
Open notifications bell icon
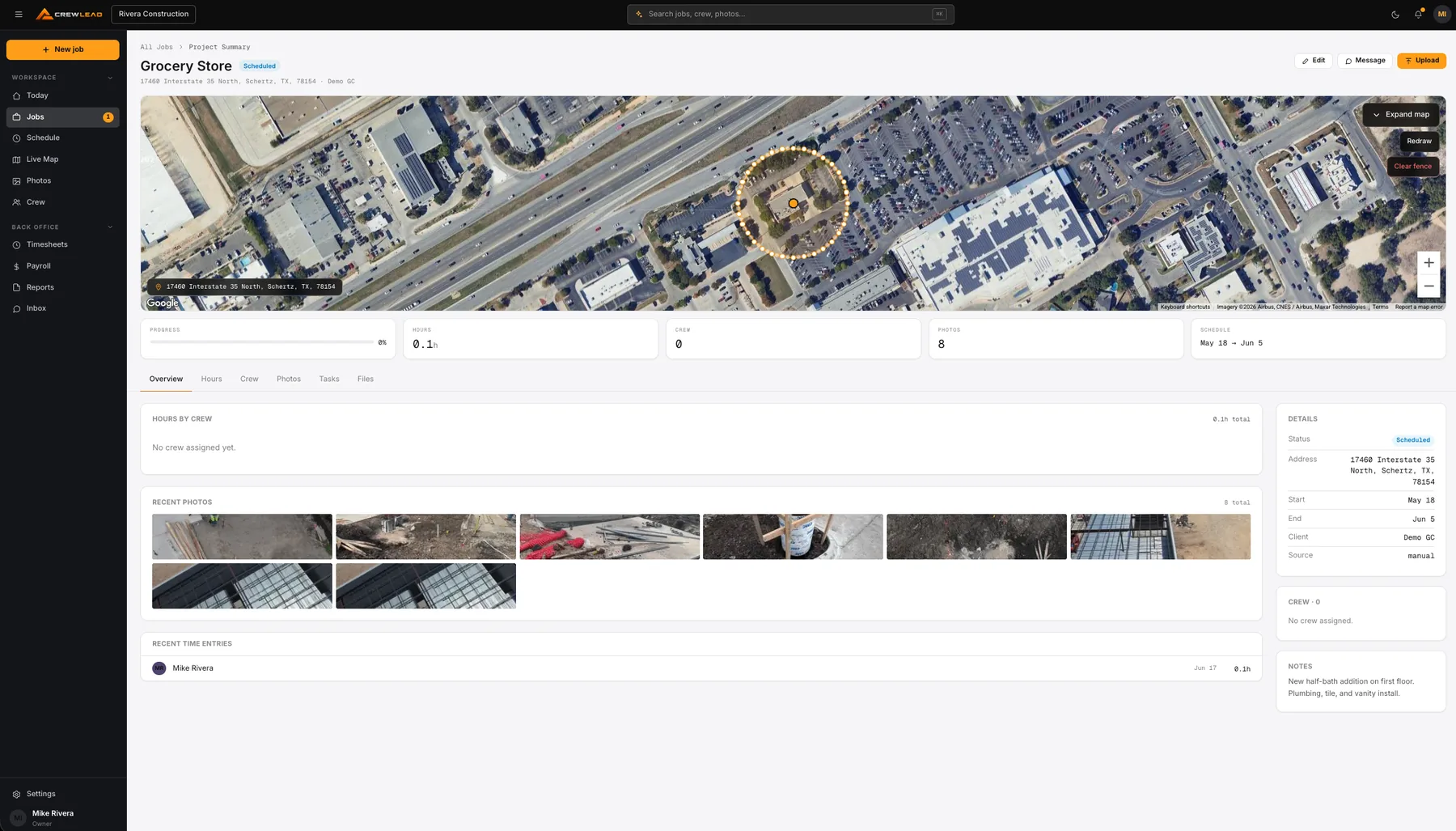click(1418, 15)
